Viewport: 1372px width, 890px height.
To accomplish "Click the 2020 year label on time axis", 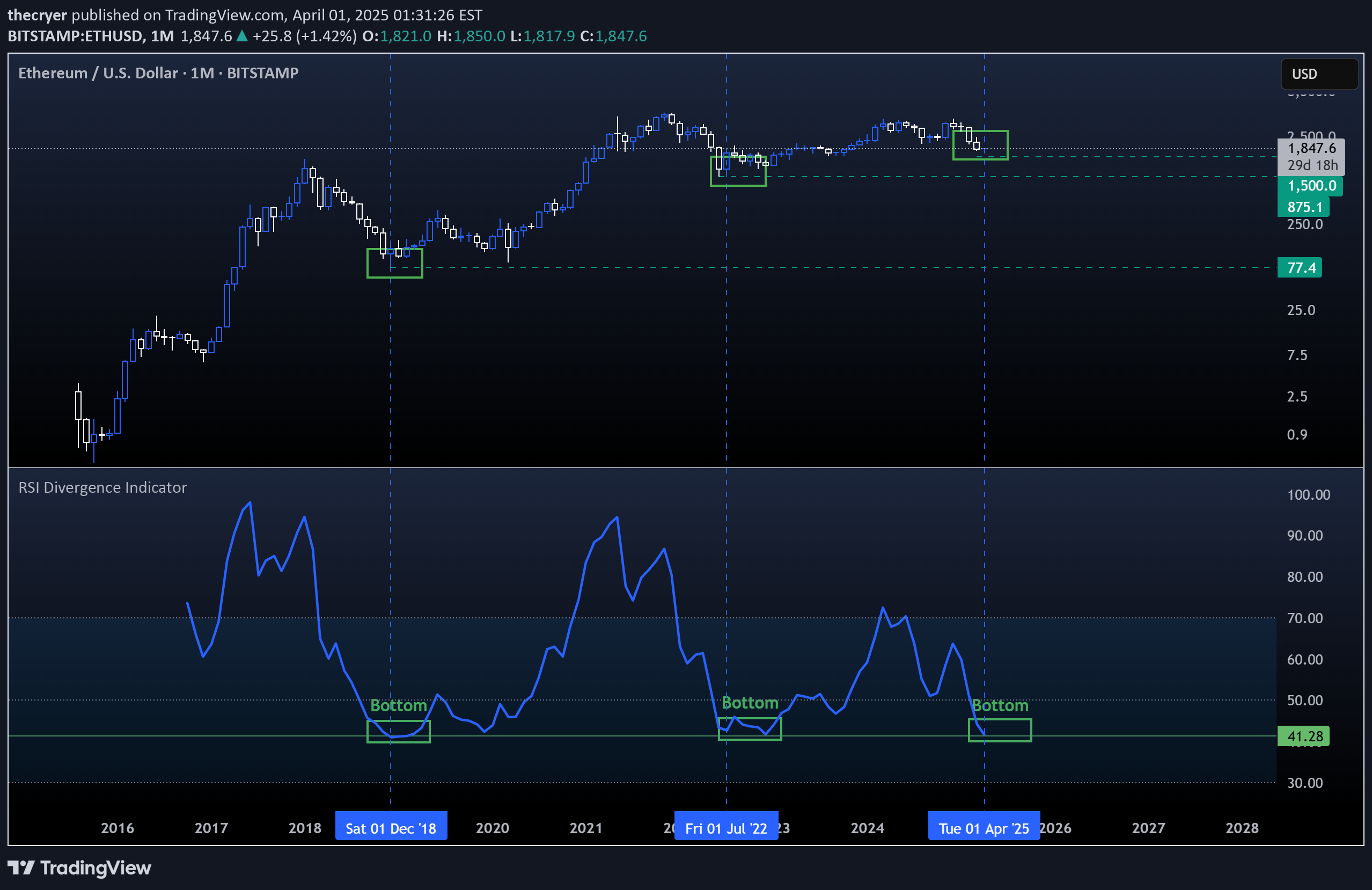I will tap(493, 828).
